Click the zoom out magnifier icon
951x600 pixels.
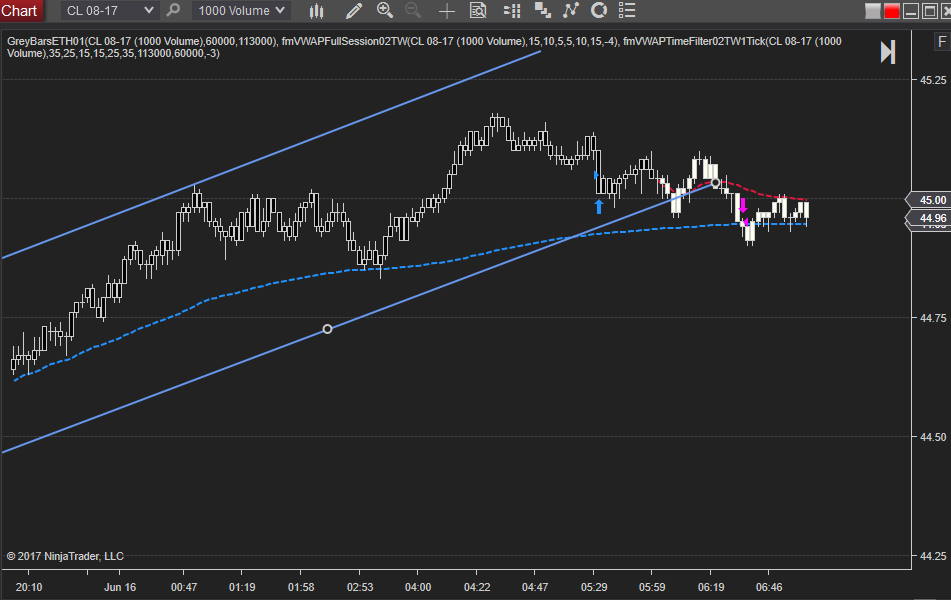pos(413,10)
